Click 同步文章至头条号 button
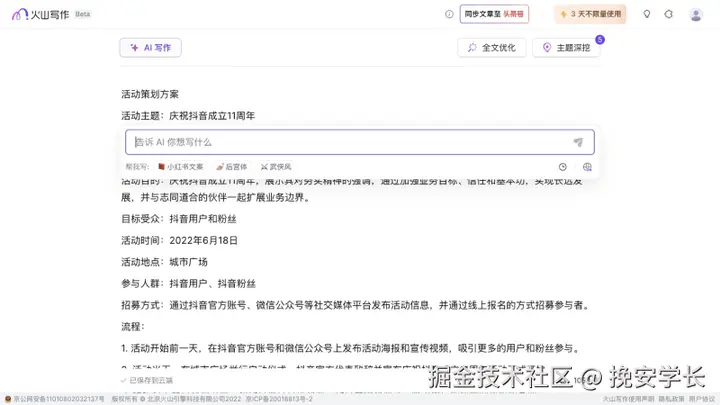This screenshot has width=720, height=405. (x=494, y=14)
